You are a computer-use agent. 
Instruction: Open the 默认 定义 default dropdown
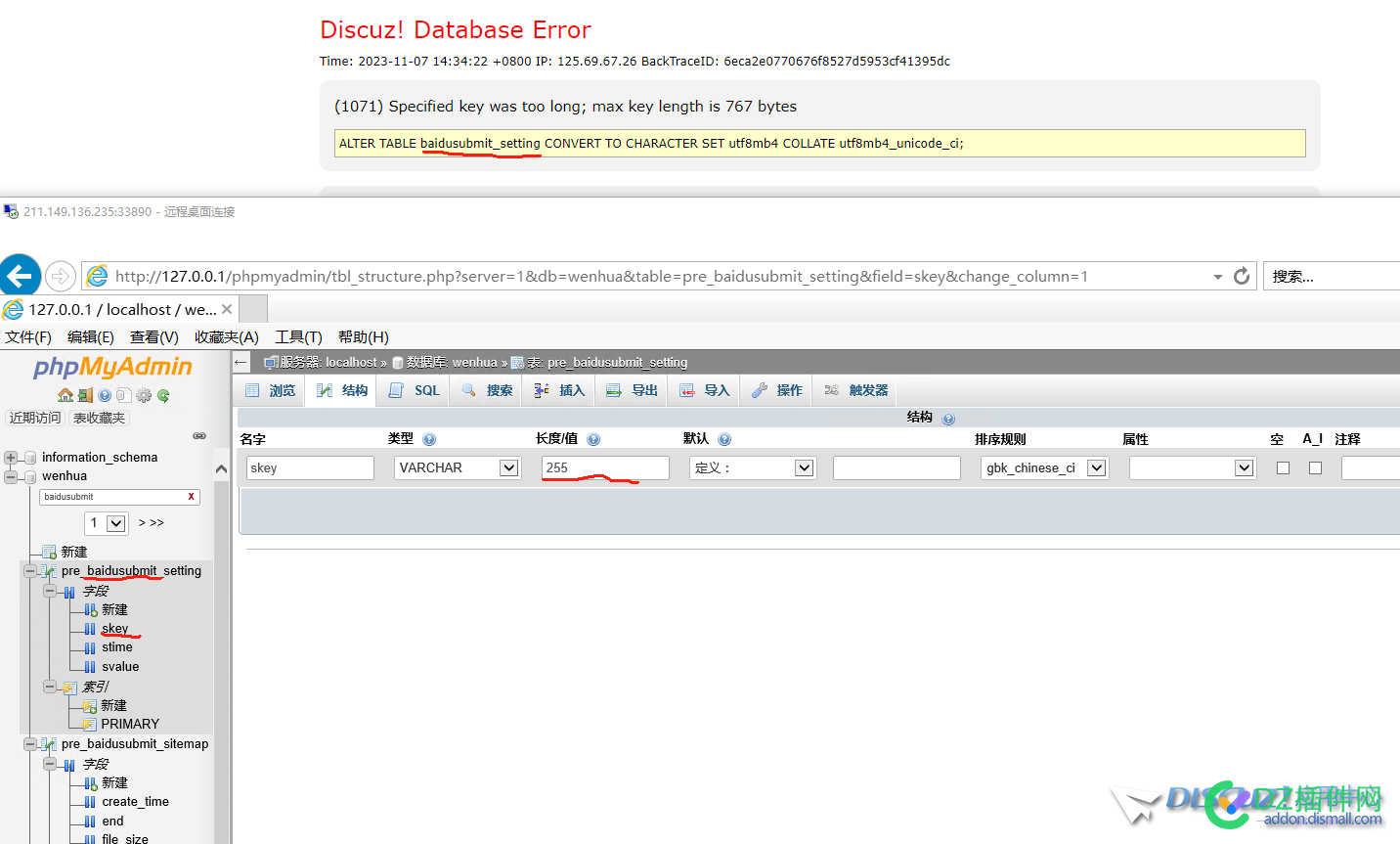[x=752, y=468]
